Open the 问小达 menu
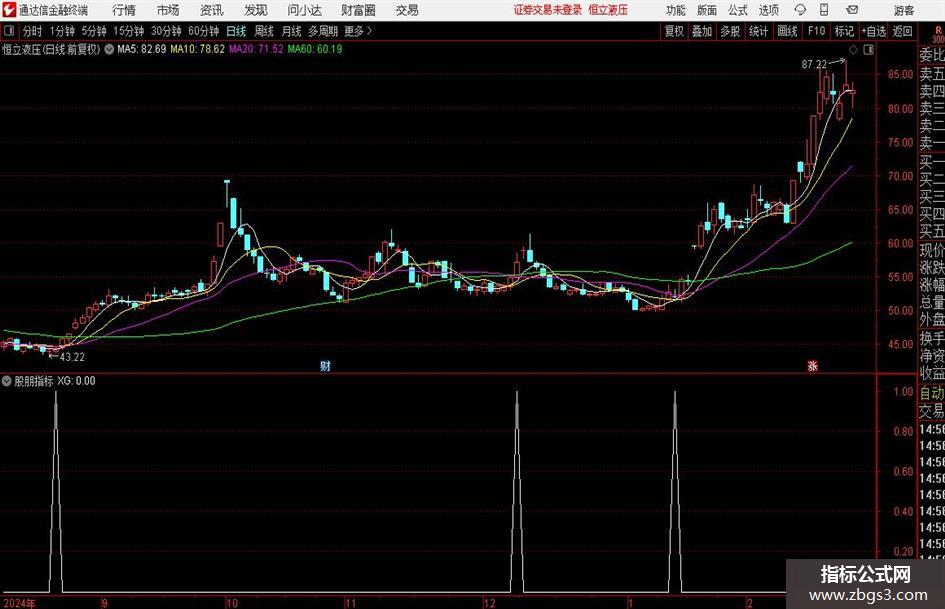945x609 pixels. coord(304,10)
